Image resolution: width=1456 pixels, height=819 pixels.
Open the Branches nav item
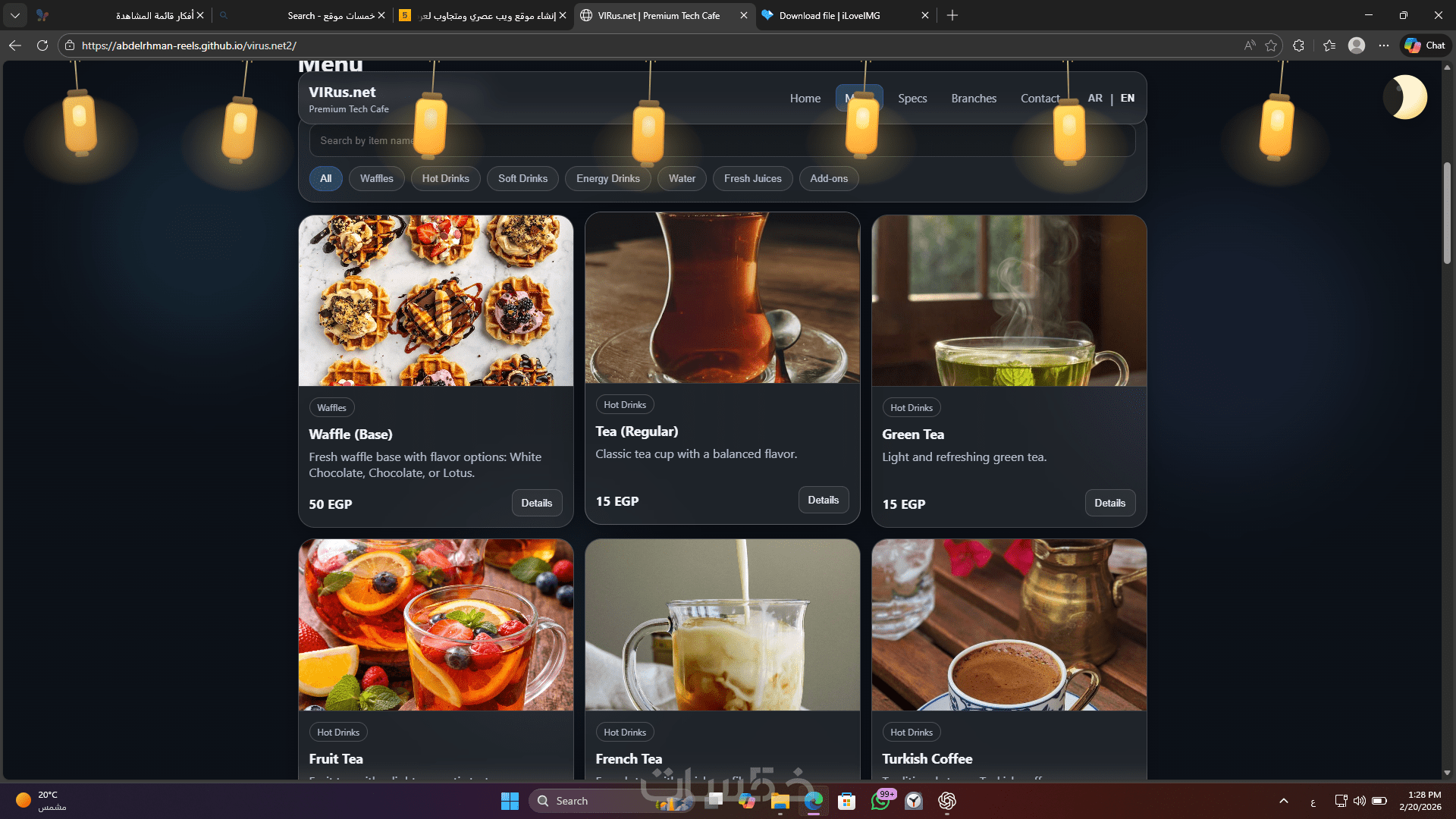(974, 99)
